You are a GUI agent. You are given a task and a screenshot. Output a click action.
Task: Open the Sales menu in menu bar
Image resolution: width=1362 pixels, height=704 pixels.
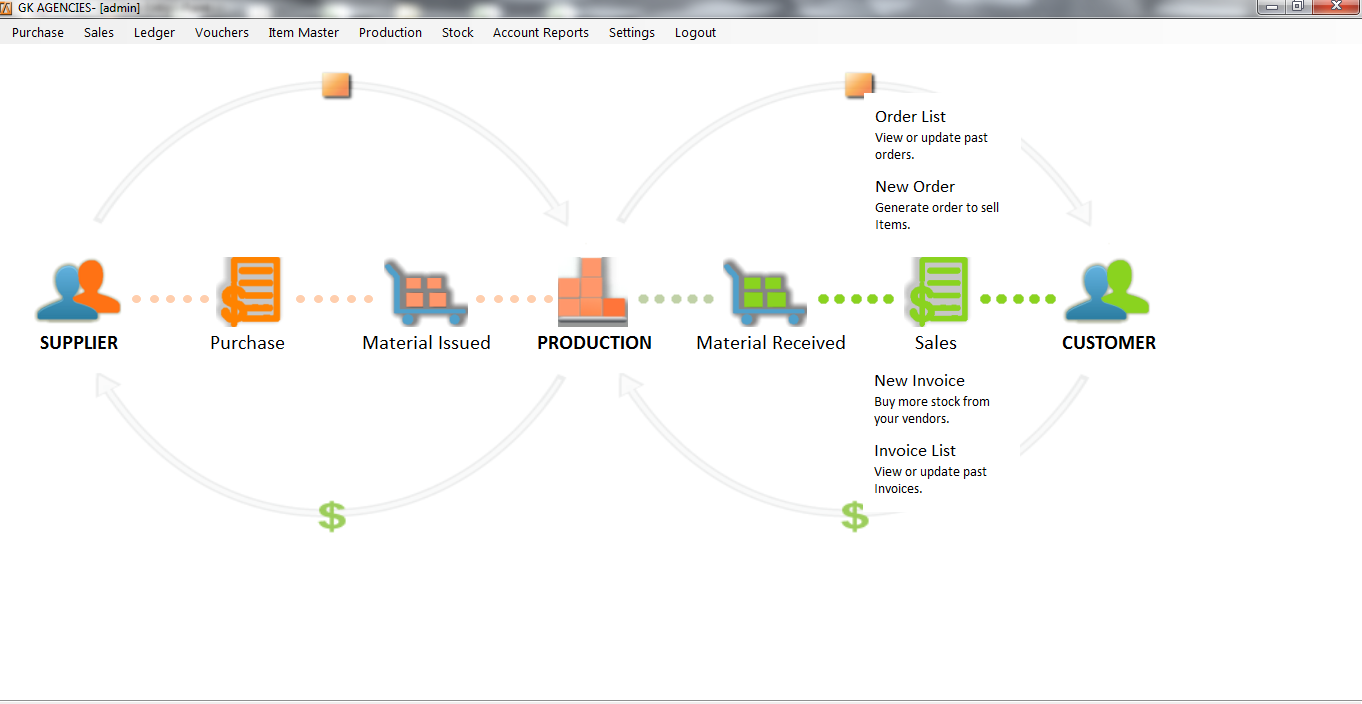coord(99,33)
